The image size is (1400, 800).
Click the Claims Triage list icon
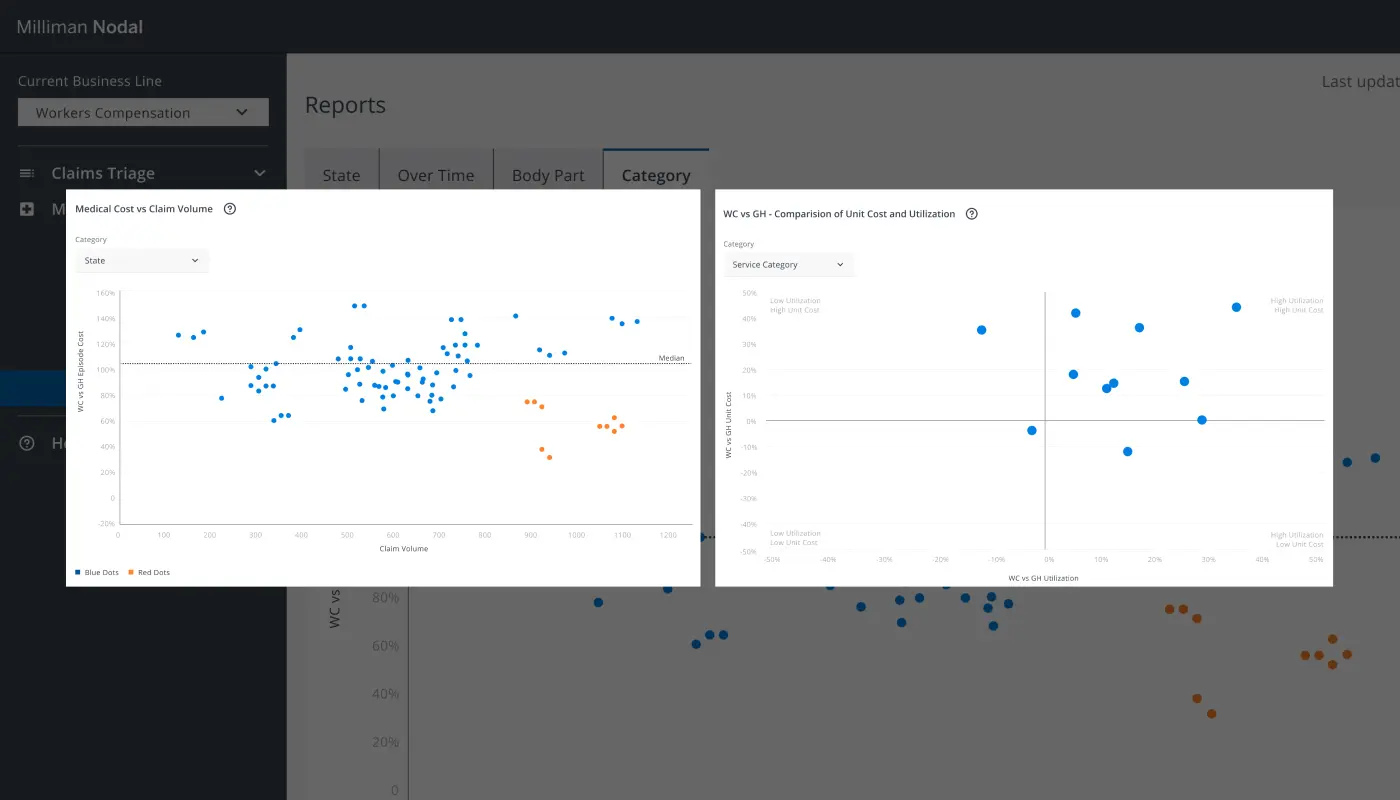[27, 174]
